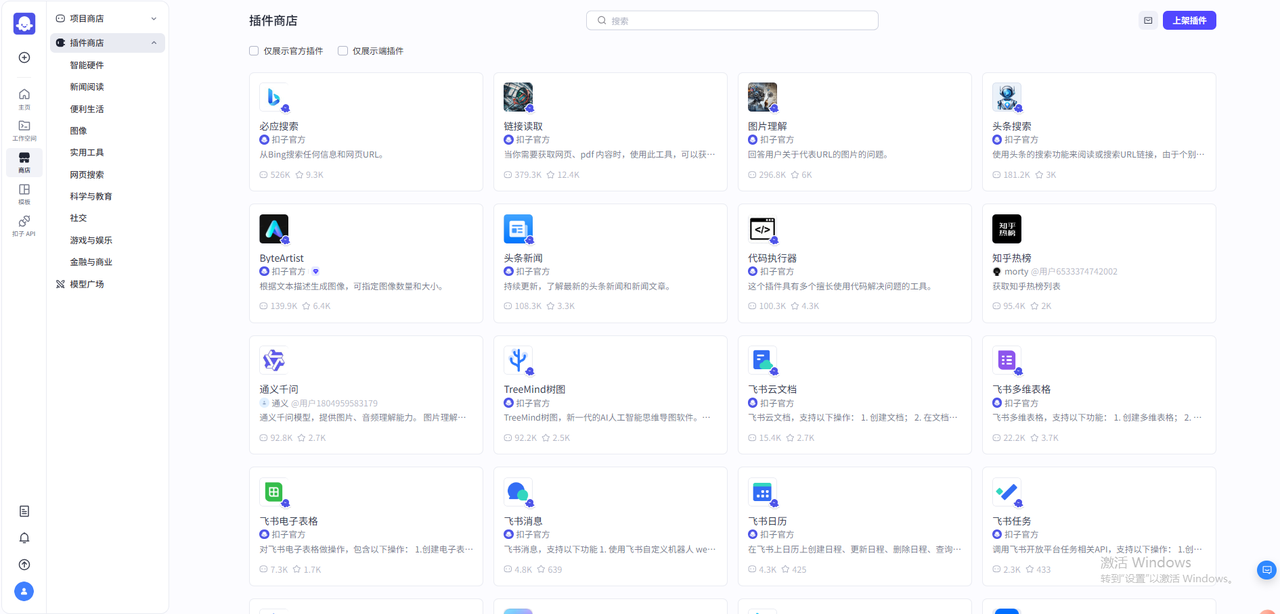Enable 仅展示官方插件 checkbox
The image size is (1280, 614).
[x=254, y=51]
